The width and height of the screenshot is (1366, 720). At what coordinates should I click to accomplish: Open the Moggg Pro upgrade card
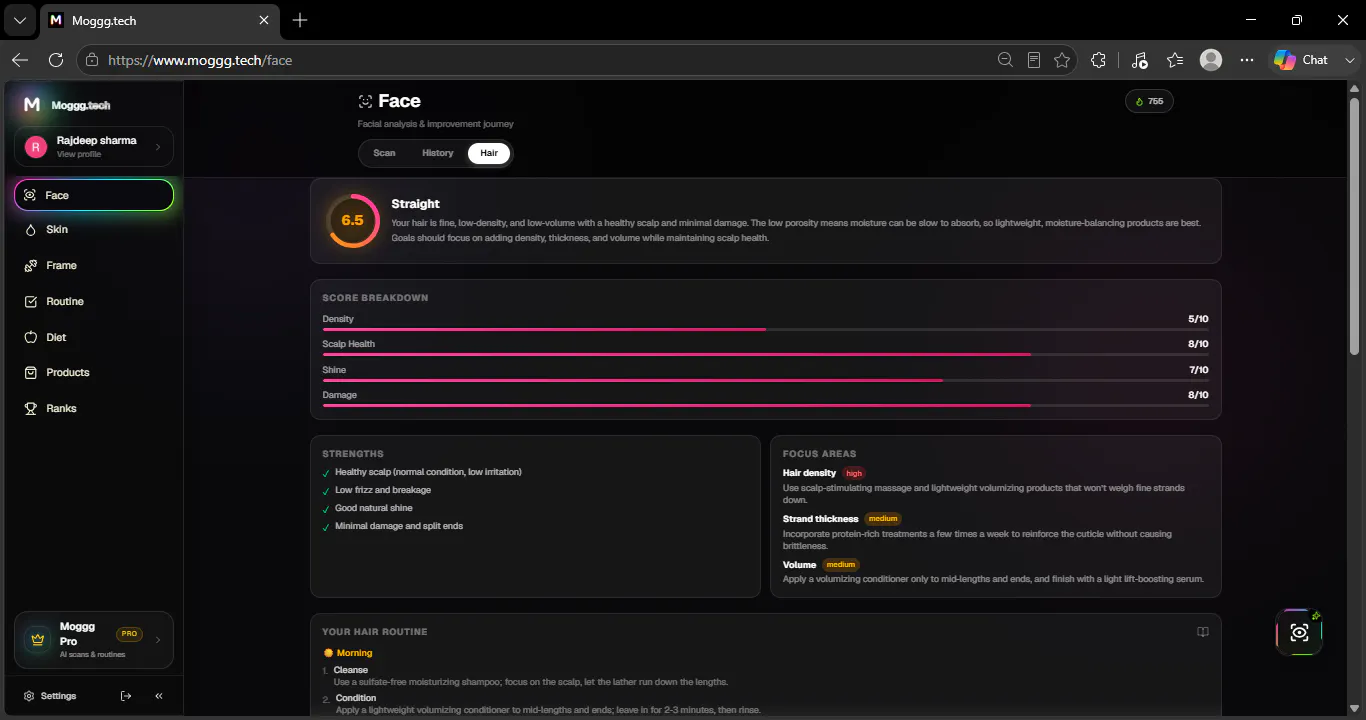click(x=93, y=640)
